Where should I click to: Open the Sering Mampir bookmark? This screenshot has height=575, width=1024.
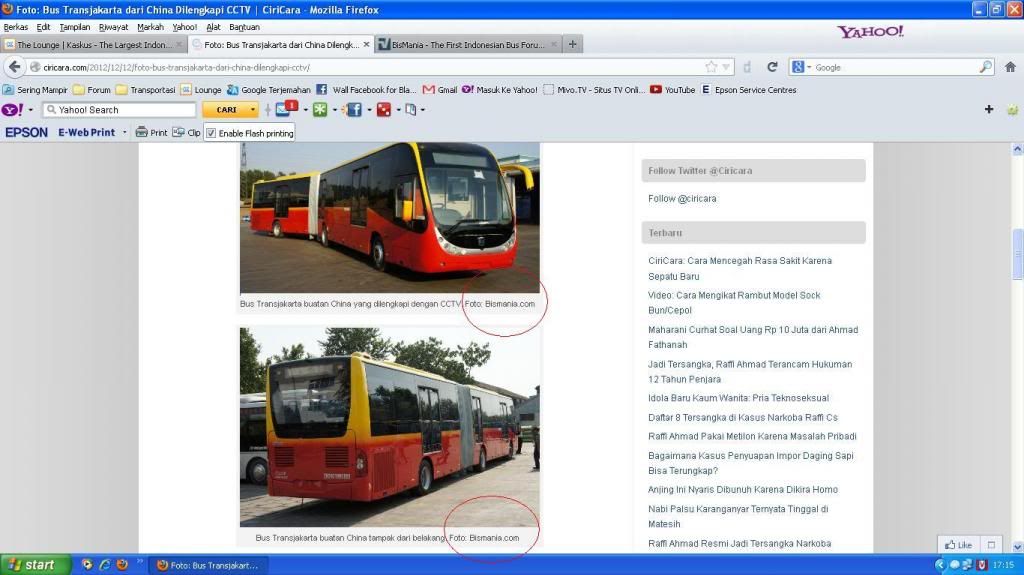[35, 90]
